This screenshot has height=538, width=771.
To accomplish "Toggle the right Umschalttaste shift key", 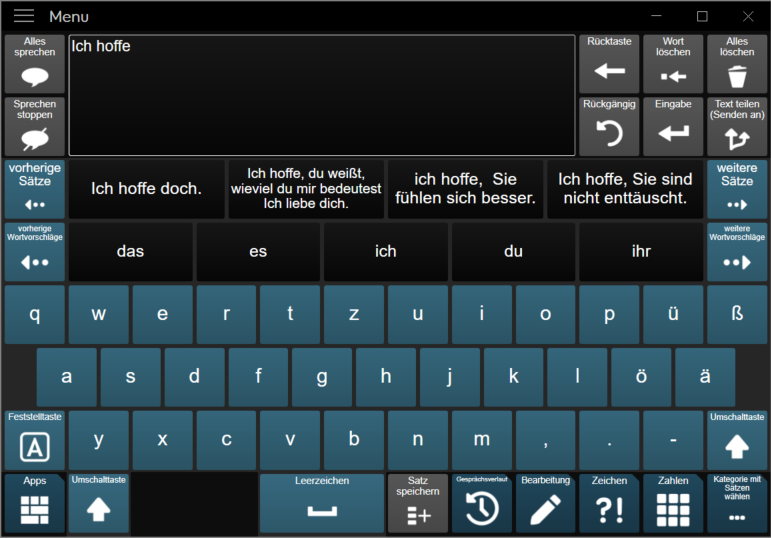I will click(737, 441).
